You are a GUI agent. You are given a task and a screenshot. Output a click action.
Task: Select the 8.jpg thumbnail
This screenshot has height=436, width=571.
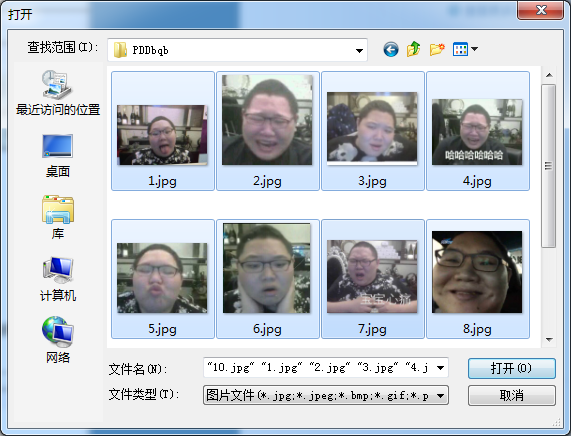coord(477,279)
